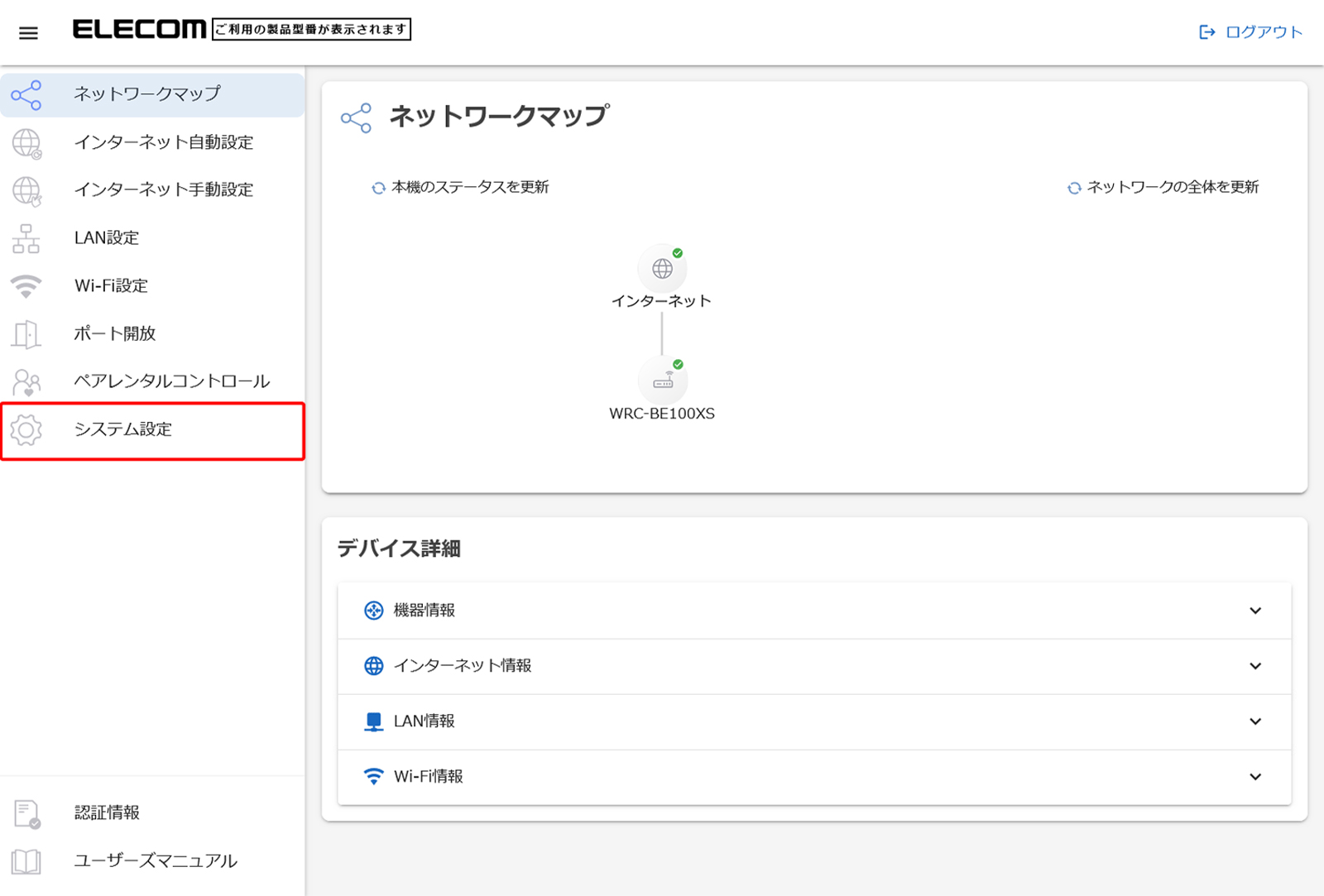Image resolution: width=1324 pixels, height=896 pixels.
Task: Open the ユーザーズマニュアル link
Action: click(x=156, y=860)
